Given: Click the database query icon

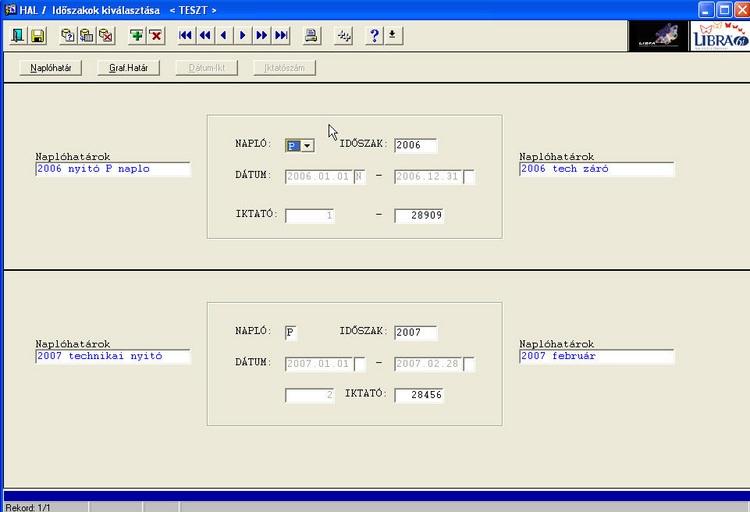Looking at the screenshot, I should (x=68, y=35).
